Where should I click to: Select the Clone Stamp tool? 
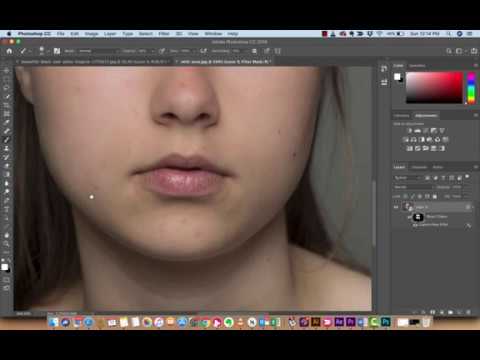(x=6, y=148)
